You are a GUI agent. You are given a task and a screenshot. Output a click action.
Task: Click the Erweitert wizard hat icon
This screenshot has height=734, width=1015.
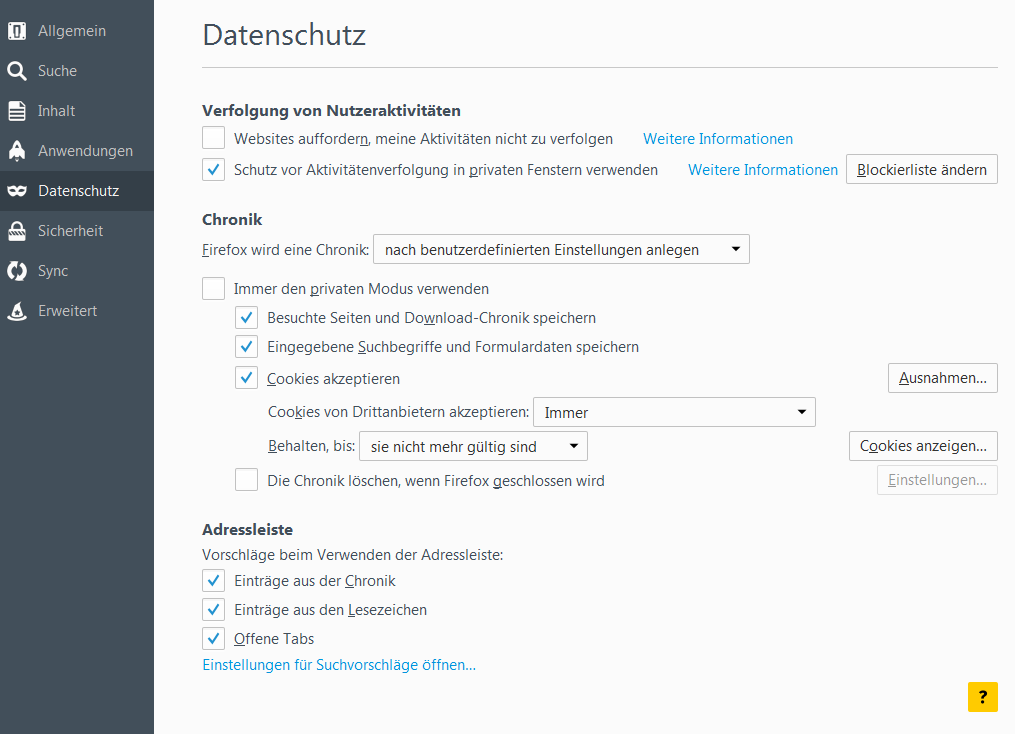17,311
